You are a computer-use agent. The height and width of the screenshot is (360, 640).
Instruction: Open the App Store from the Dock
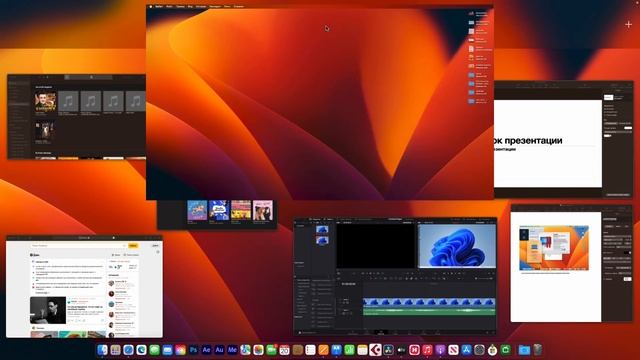click(466, 350)
